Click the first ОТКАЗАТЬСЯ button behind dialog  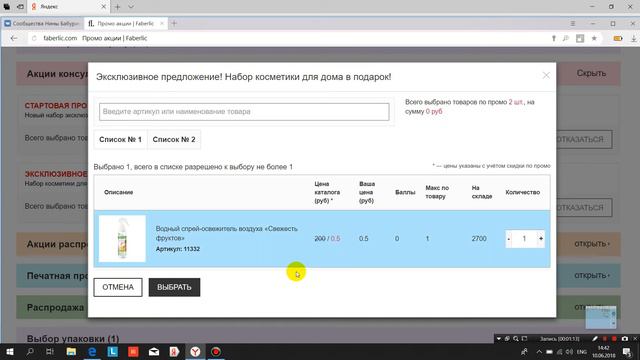pos(584,140)
